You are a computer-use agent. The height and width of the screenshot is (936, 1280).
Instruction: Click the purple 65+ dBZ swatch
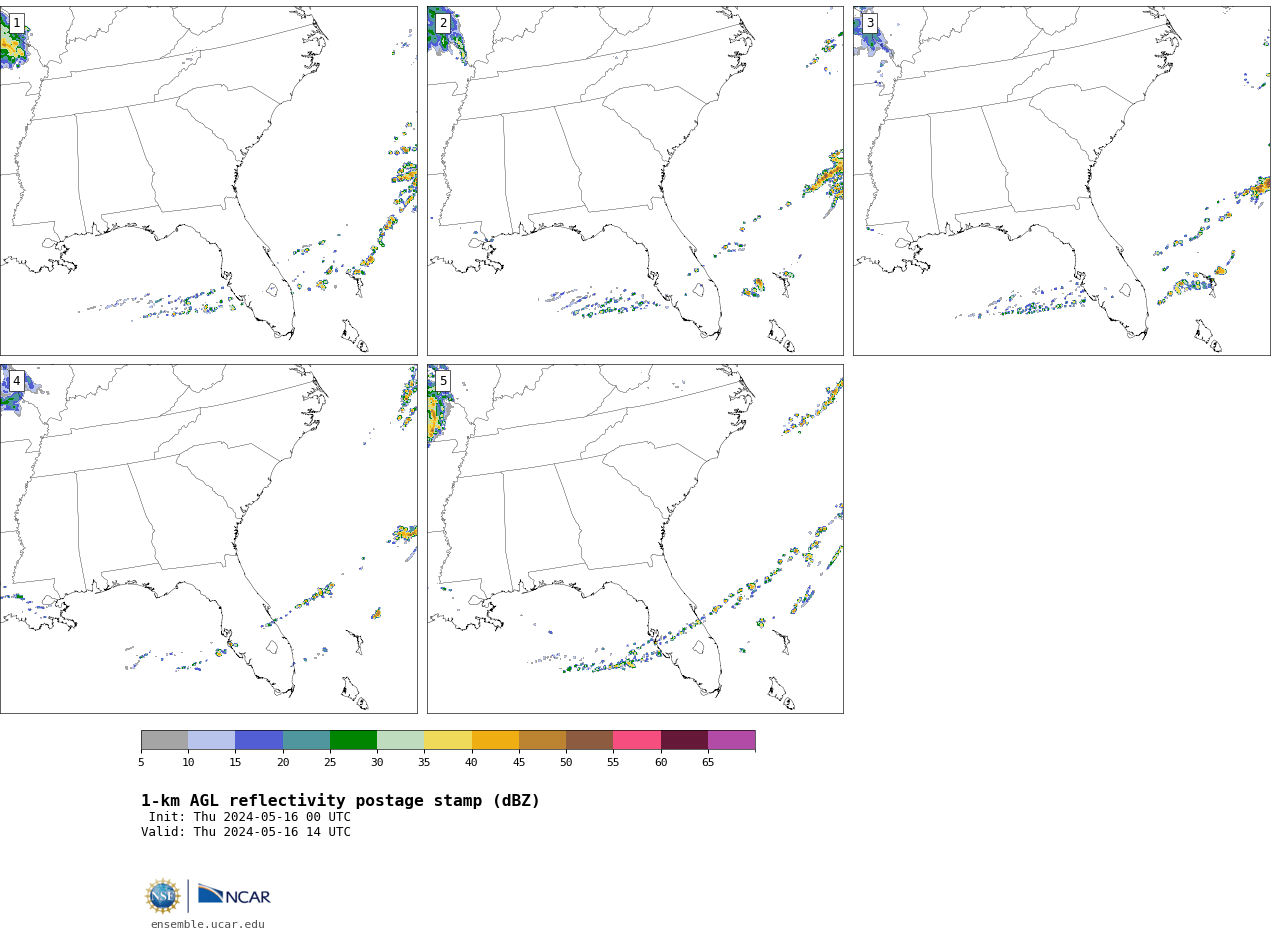tap(731, 740)
